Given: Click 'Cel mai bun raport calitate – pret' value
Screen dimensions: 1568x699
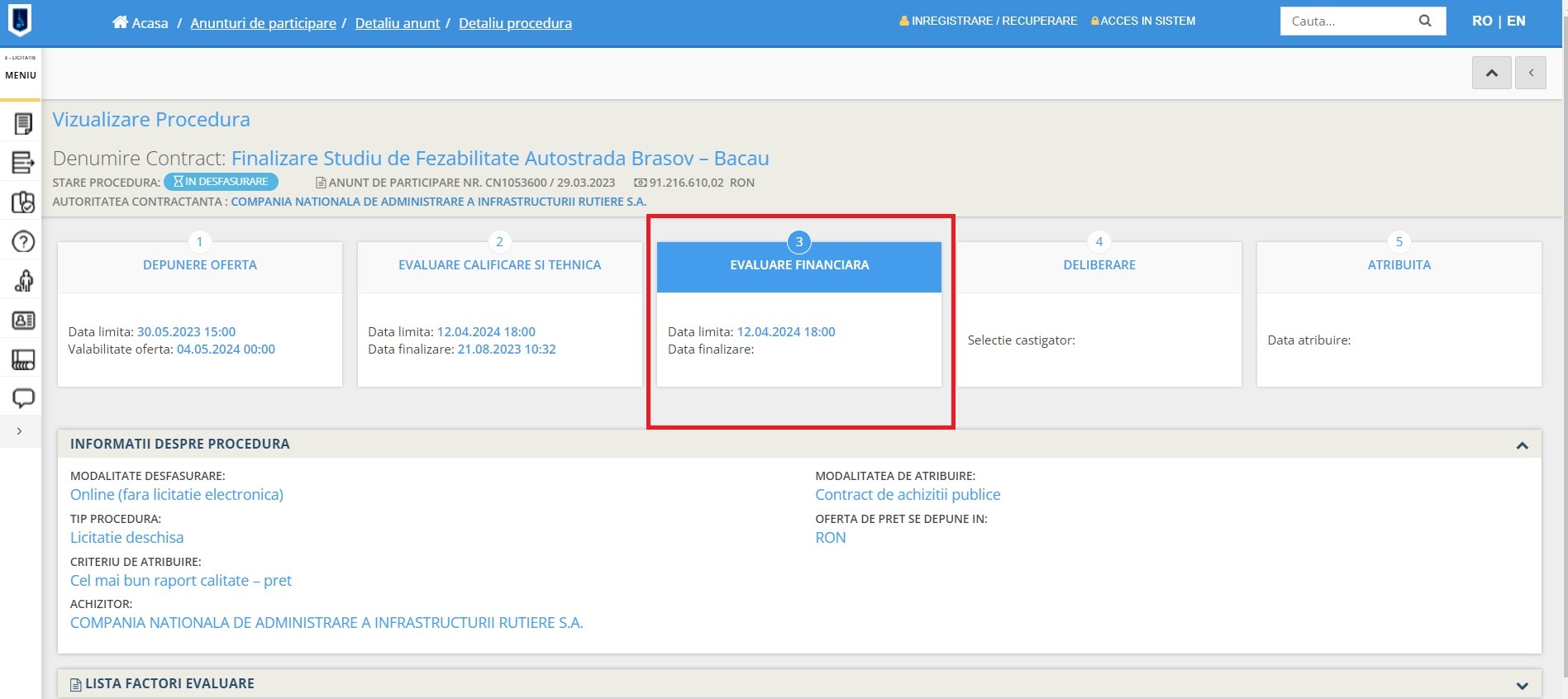Looking at the screenshot, I should click(181, 580).
